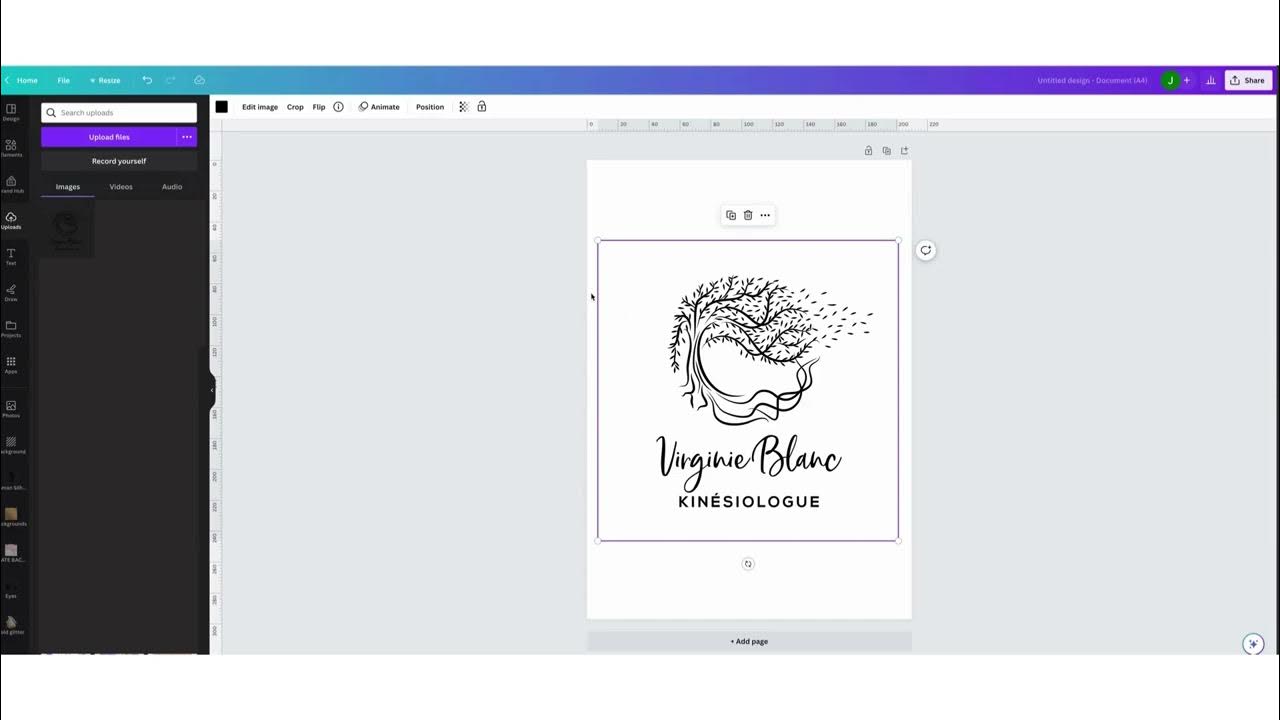Select the Uploads sidebar icon
Viewport: 1280px width, 720px height.
point(11,220)
